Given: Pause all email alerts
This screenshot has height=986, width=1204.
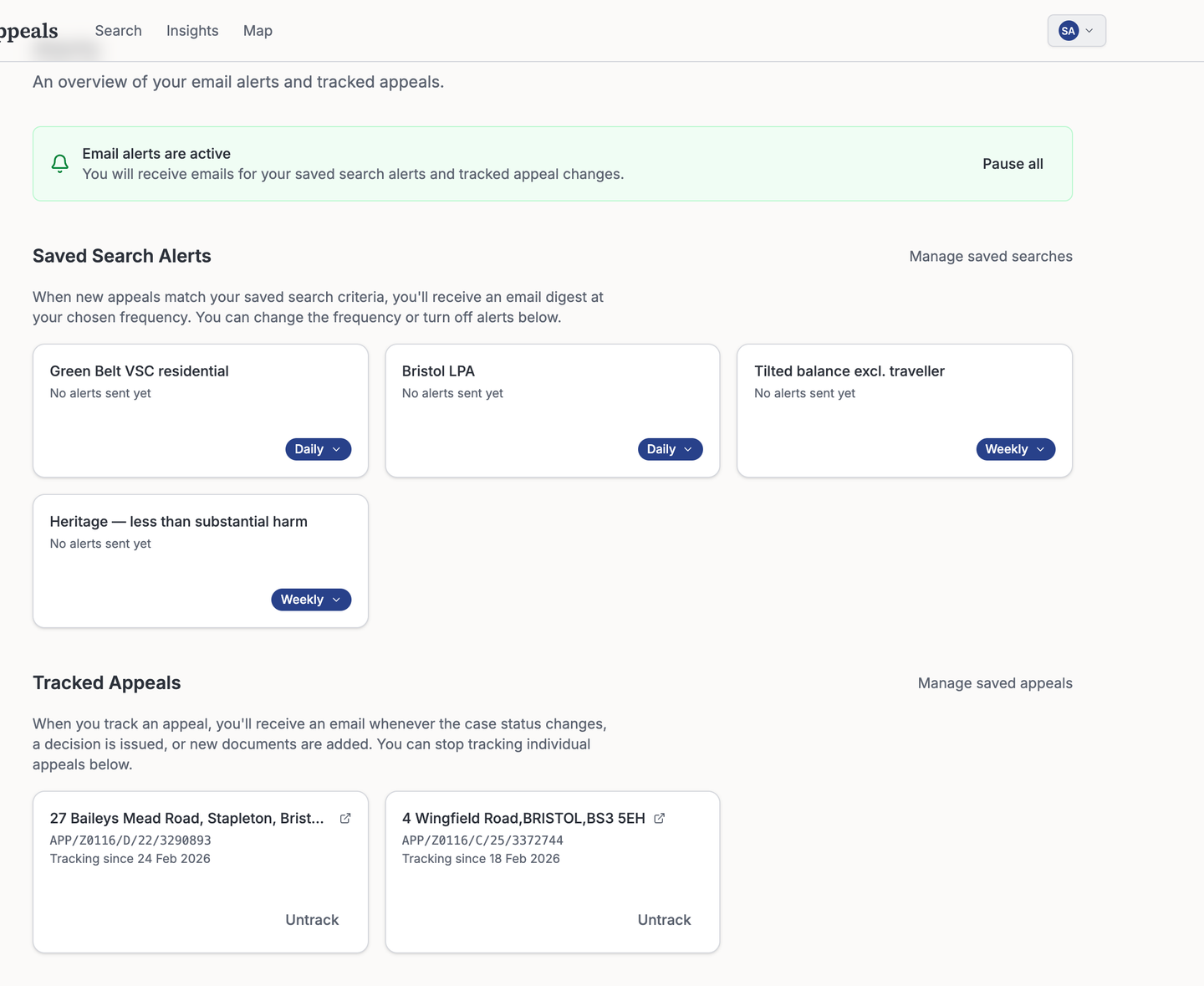Looking at the screenshot, I should 1013,163.
